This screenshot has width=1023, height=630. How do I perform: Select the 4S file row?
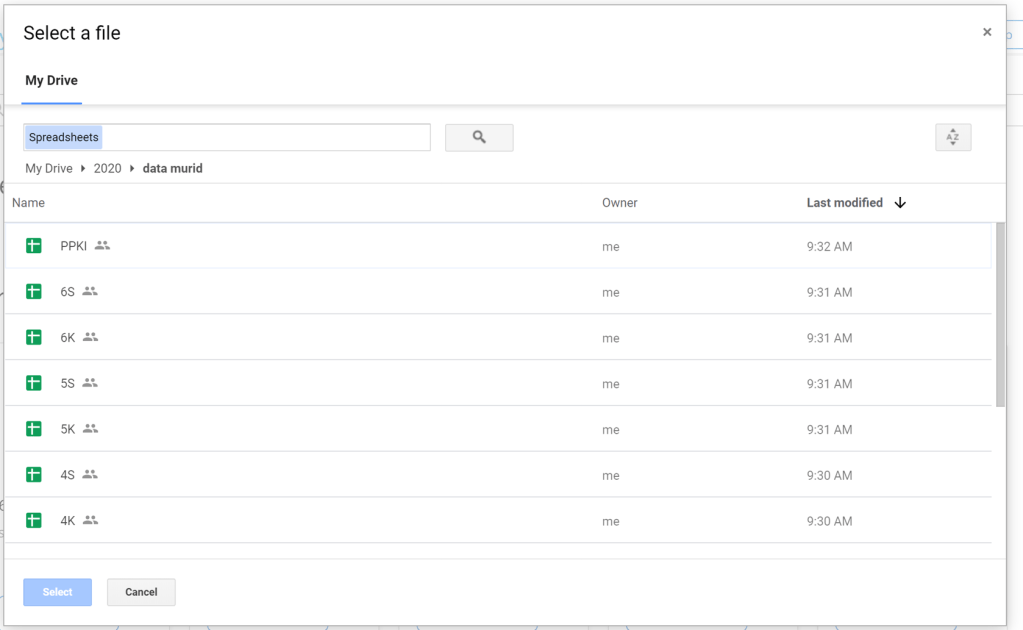pyautogui.click(x=400, y=475)
